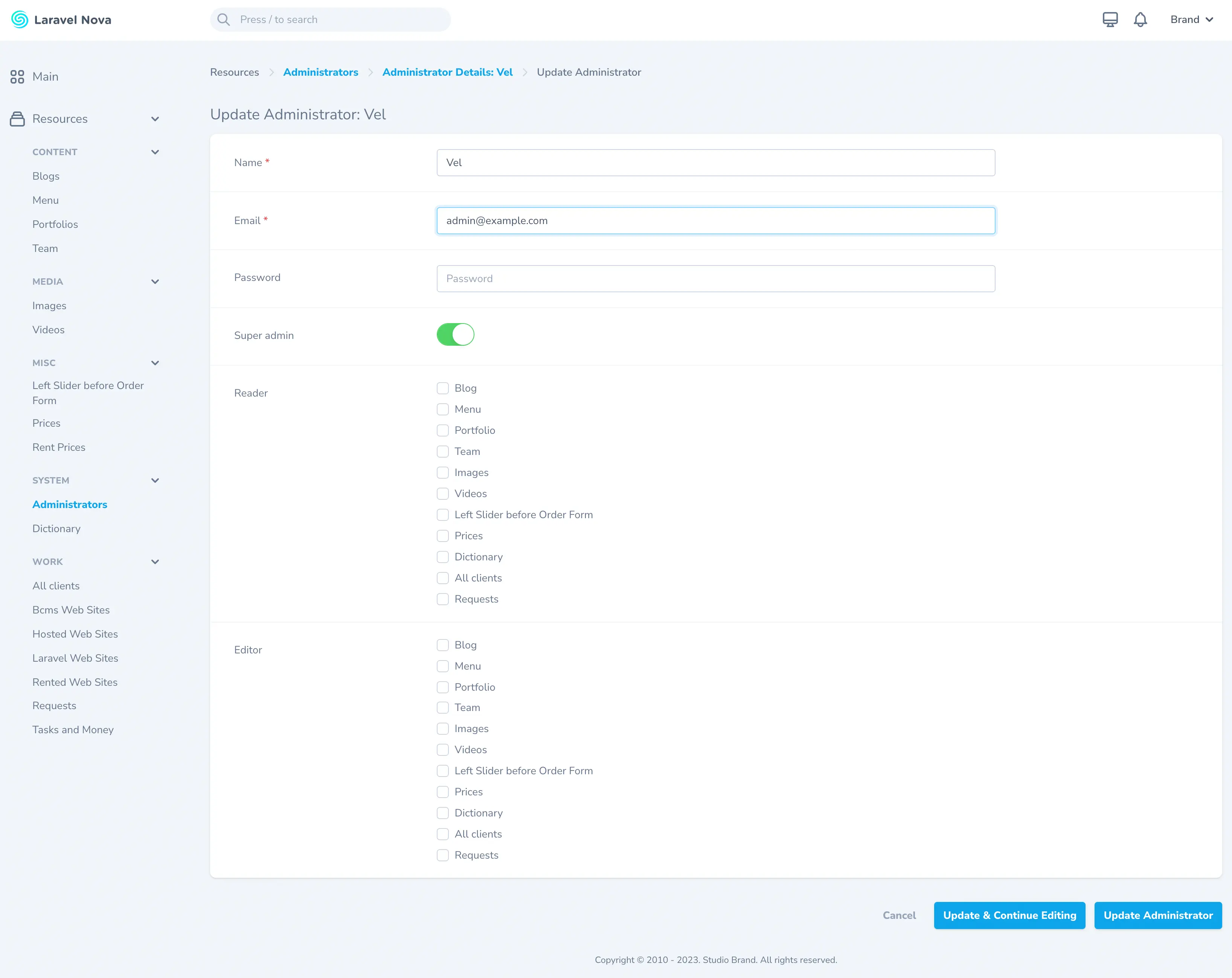Click the Resources archive box icon
1232x978 pixels.
tap(17, 119)
